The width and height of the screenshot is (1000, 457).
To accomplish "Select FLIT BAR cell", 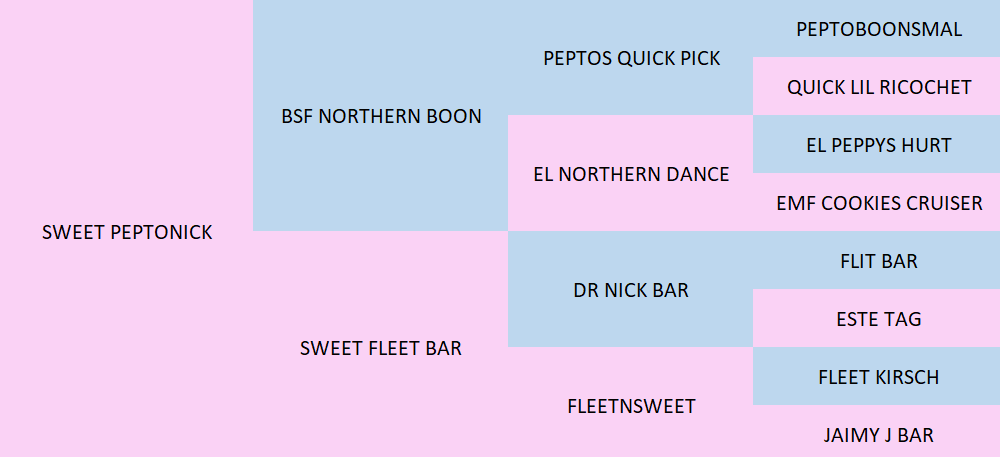I will point(876,260).
